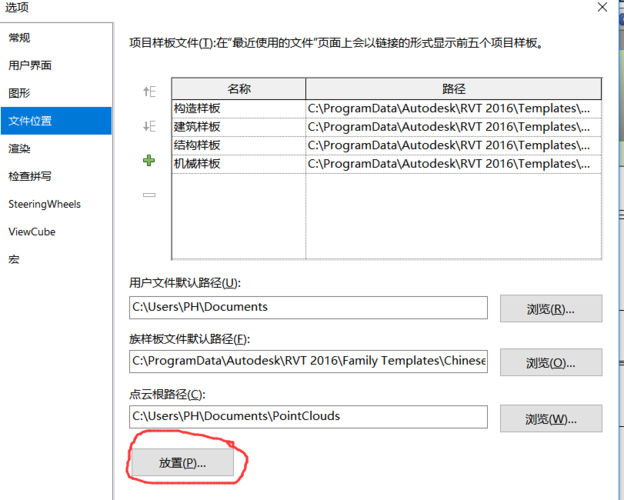This screenshot has width=624, height=500.
Task: Click 浏览(W)... for the point cloud path
Action: (x=551, y=418)
